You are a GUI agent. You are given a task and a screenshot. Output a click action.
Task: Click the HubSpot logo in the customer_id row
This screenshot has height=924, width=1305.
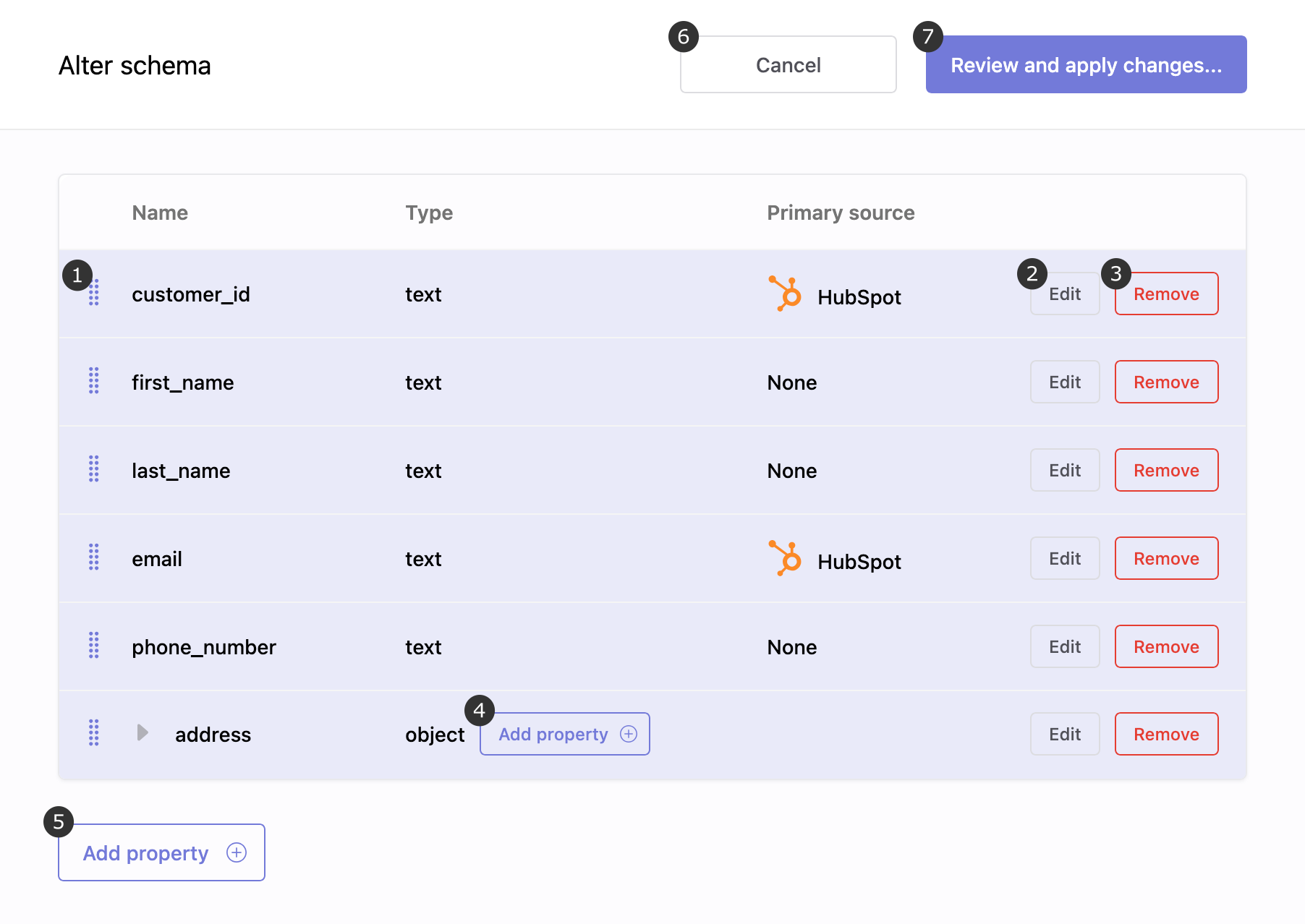click(x=785, y=294)
